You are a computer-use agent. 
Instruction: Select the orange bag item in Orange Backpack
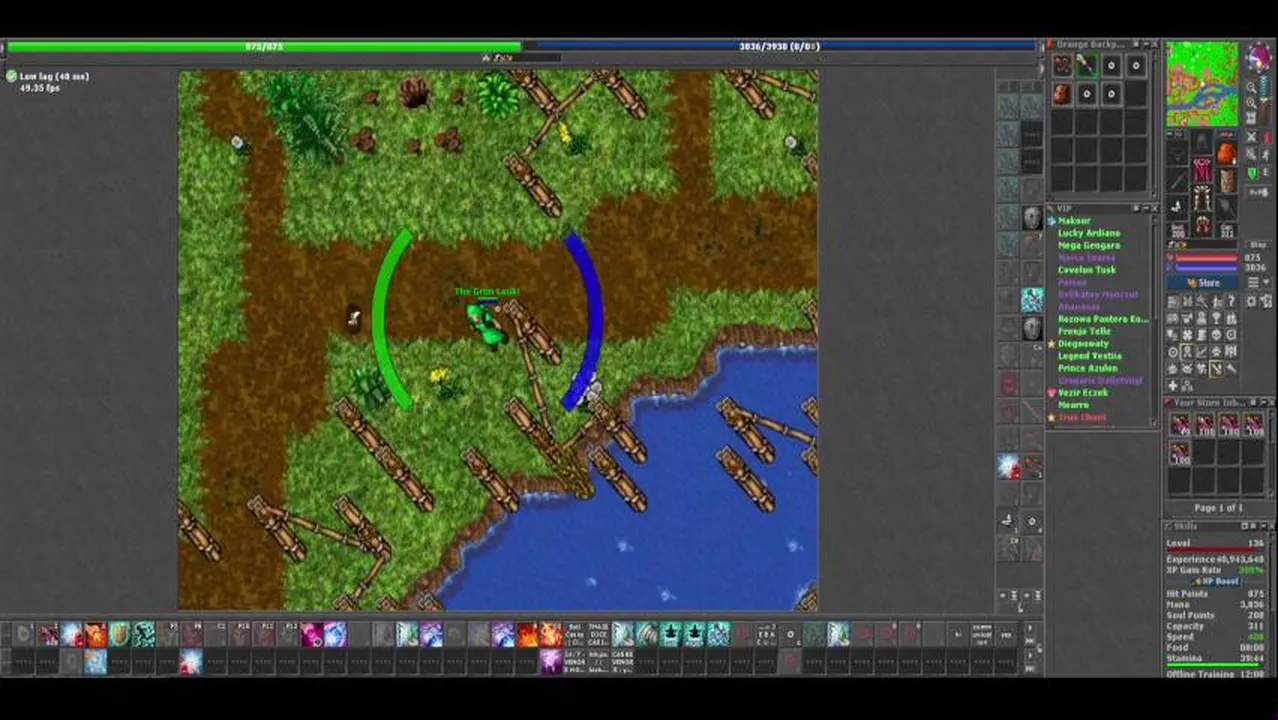(1061, 93)
